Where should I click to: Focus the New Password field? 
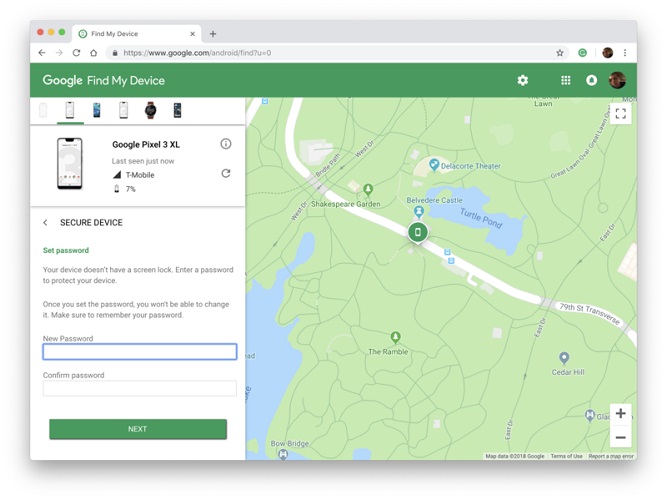point(140,351)
